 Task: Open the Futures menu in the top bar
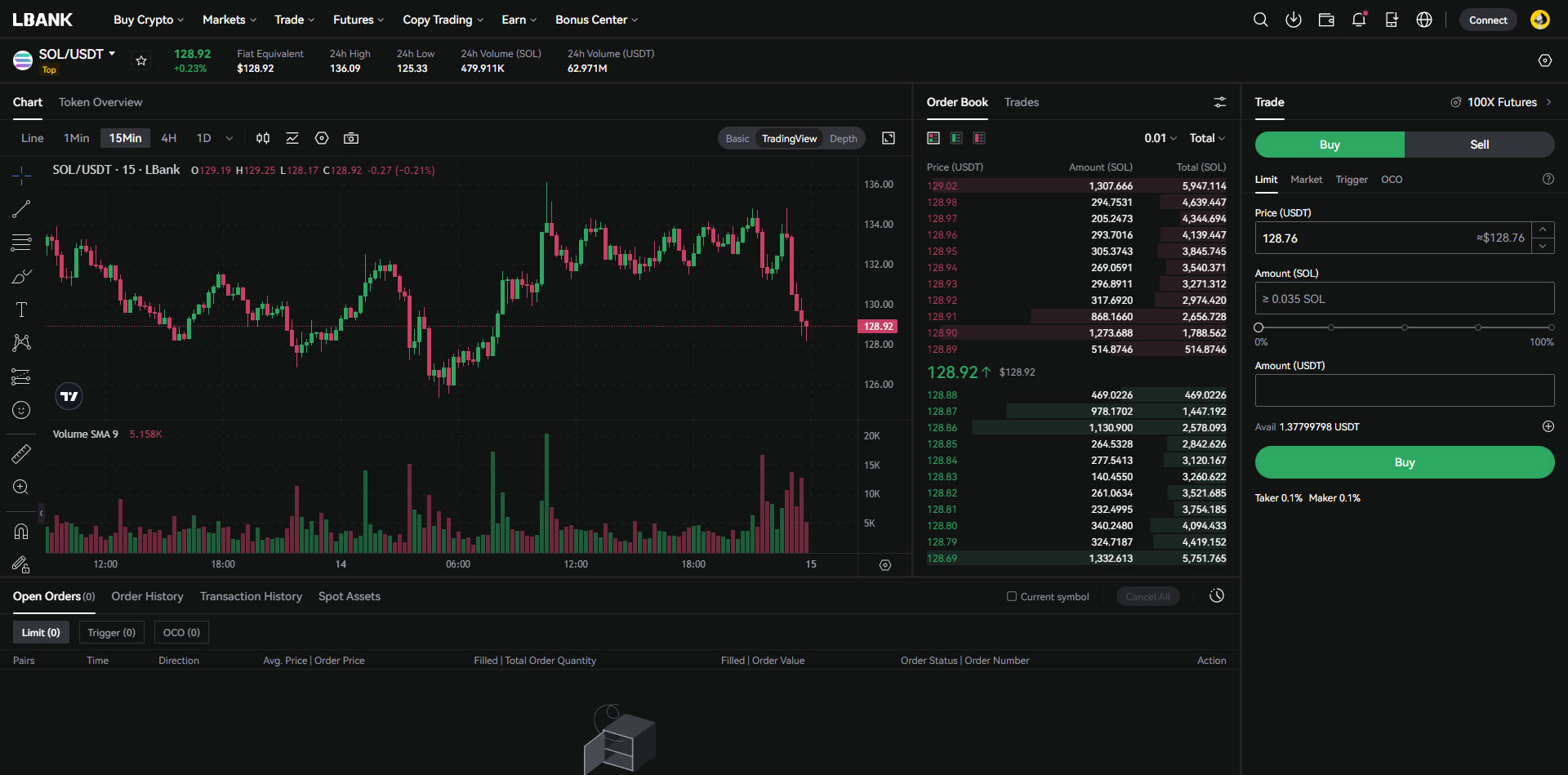pyautogui.click(x=354, y=20)
